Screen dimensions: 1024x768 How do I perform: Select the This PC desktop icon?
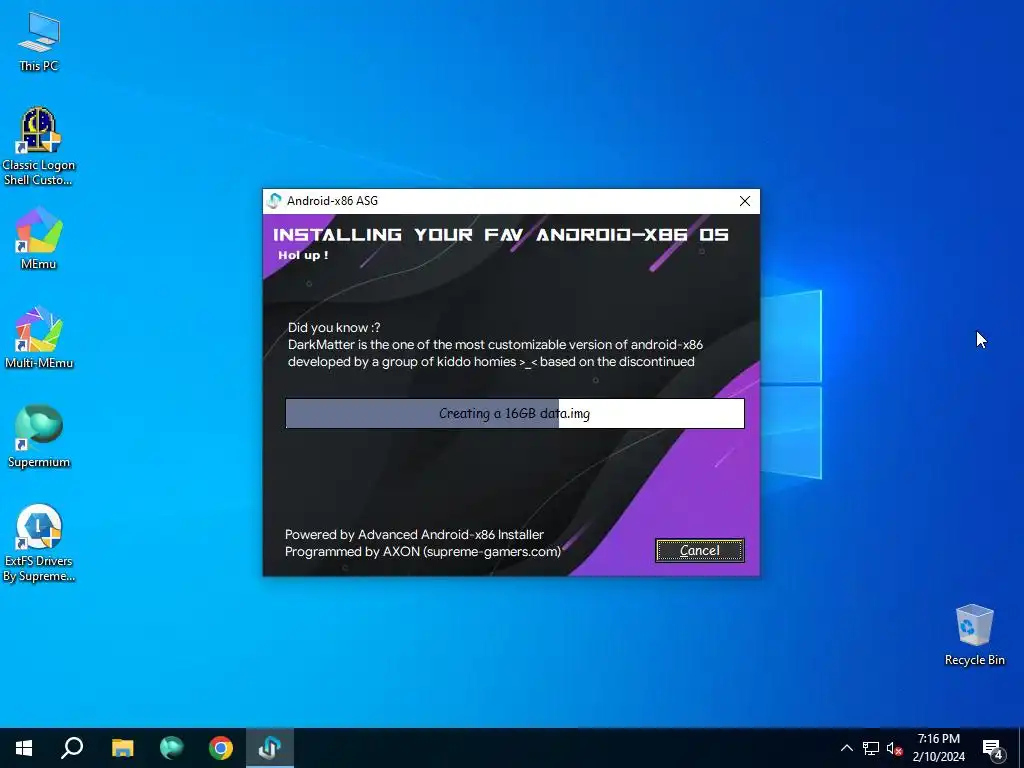pos(39,42)
